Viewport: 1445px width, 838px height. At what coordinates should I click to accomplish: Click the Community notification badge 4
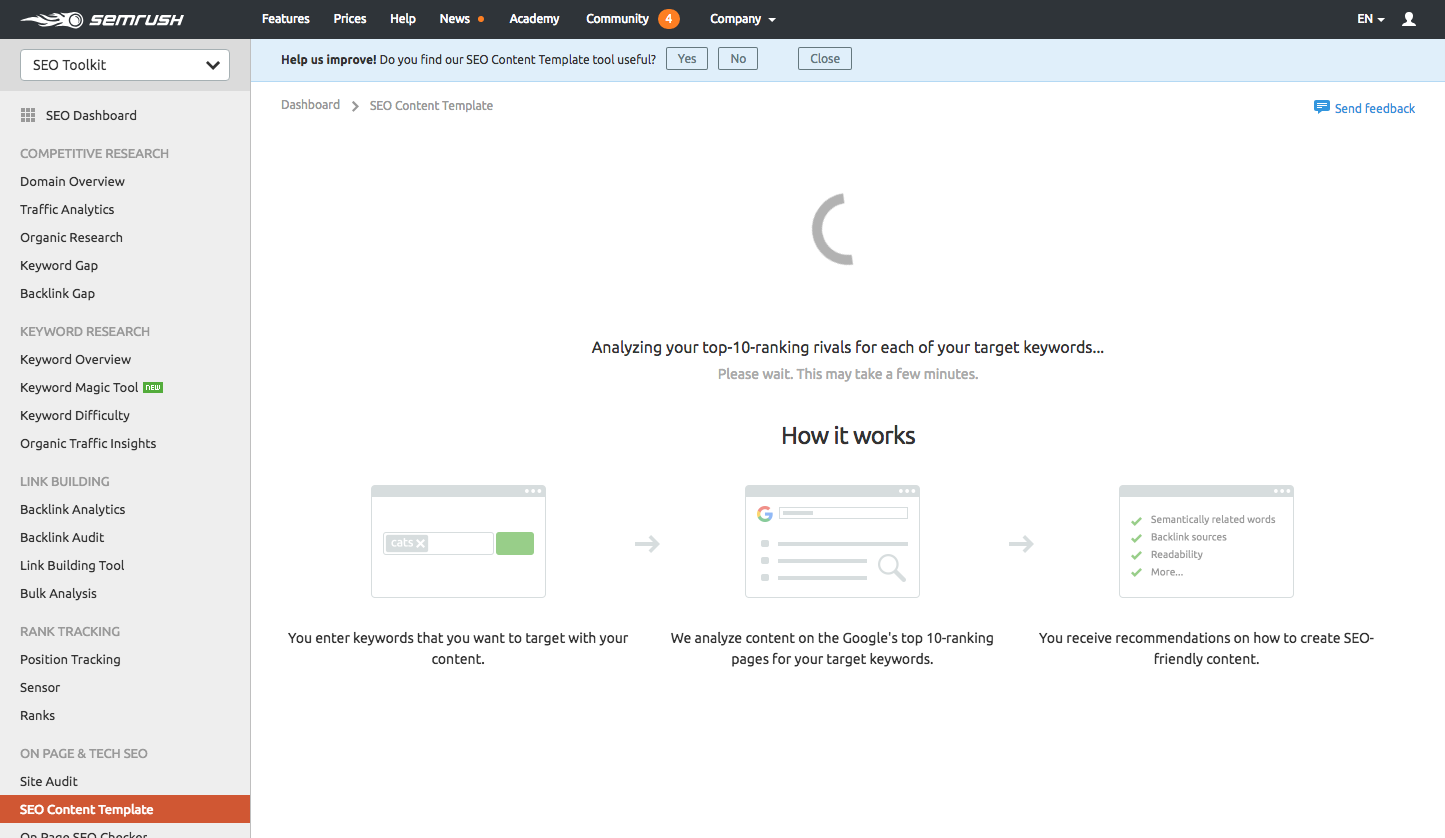coord(669,19)
